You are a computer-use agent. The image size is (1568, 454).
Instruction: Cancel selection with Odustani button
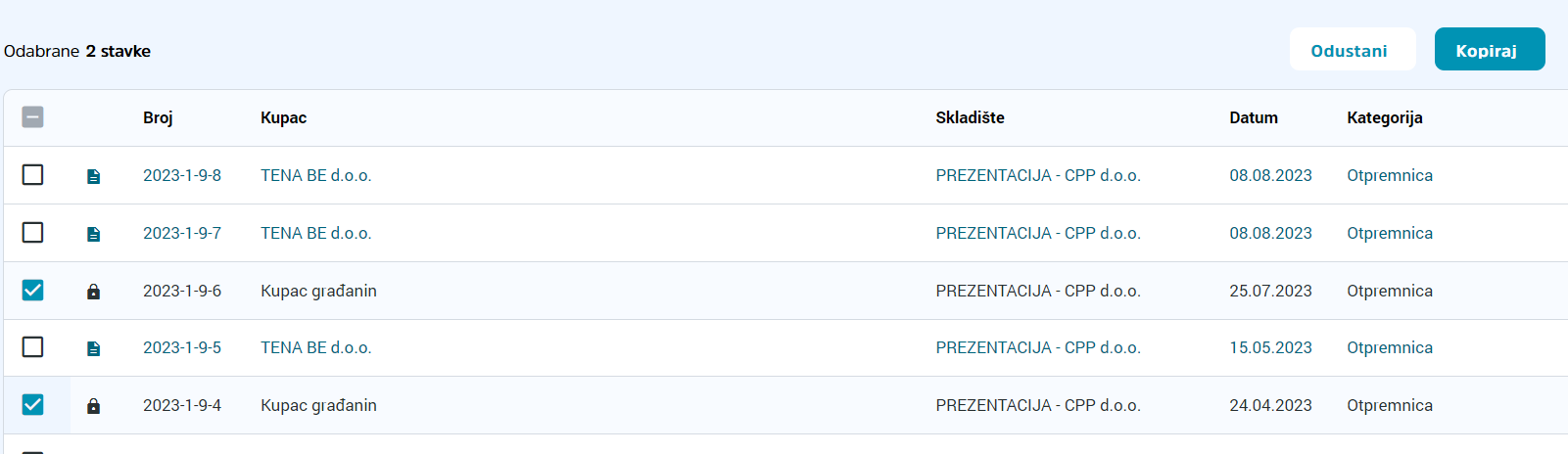(1353, 49)
